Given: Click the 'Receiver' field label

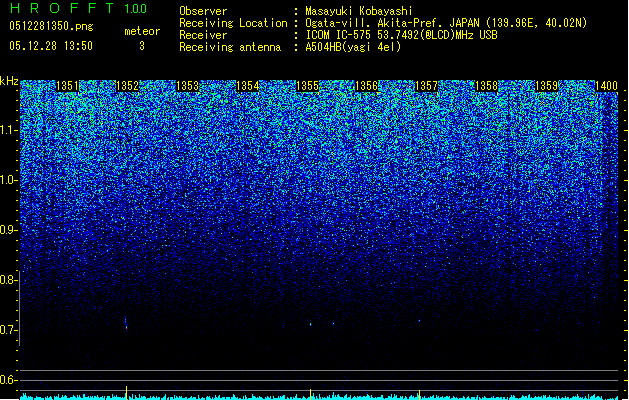Looking at the screenshot, I should tap(203, 35).
